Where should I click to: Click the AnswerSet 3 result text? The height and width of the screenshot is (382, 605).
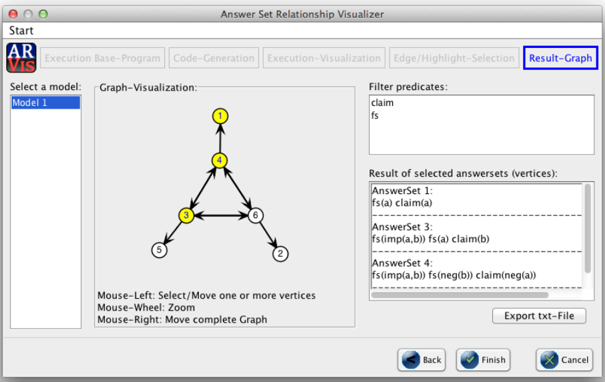pyautogui.click(x=430, y=233)
